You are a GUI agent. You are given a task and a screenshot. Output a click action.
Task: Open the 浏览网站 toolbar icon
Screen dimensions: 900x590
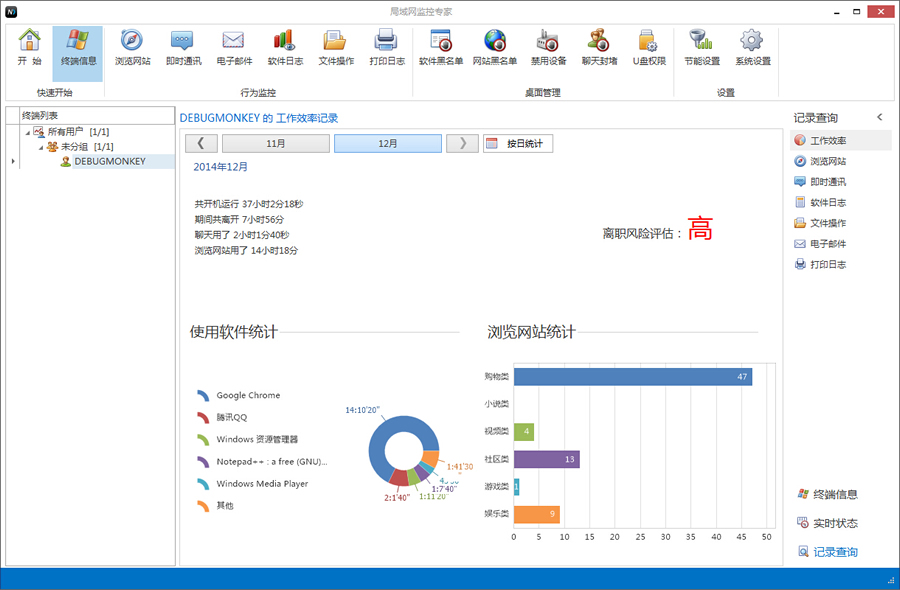click(x=132, y=47)
